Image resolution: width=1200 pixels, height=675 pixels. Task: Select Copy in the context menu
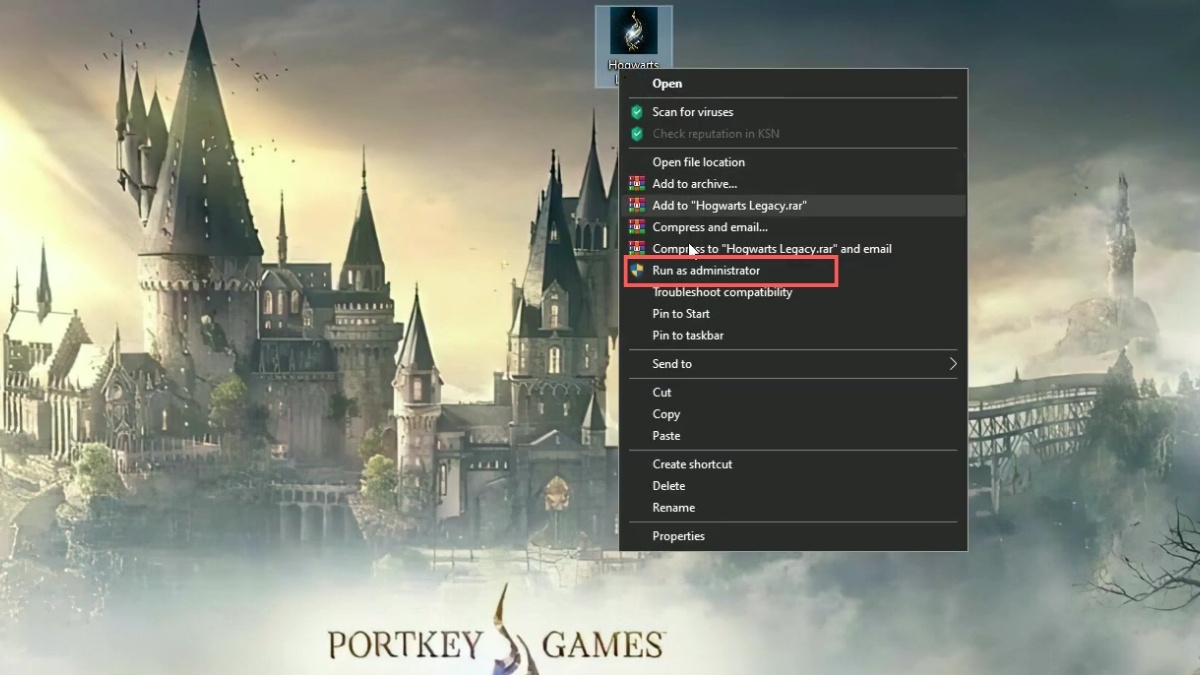(666, 414)
